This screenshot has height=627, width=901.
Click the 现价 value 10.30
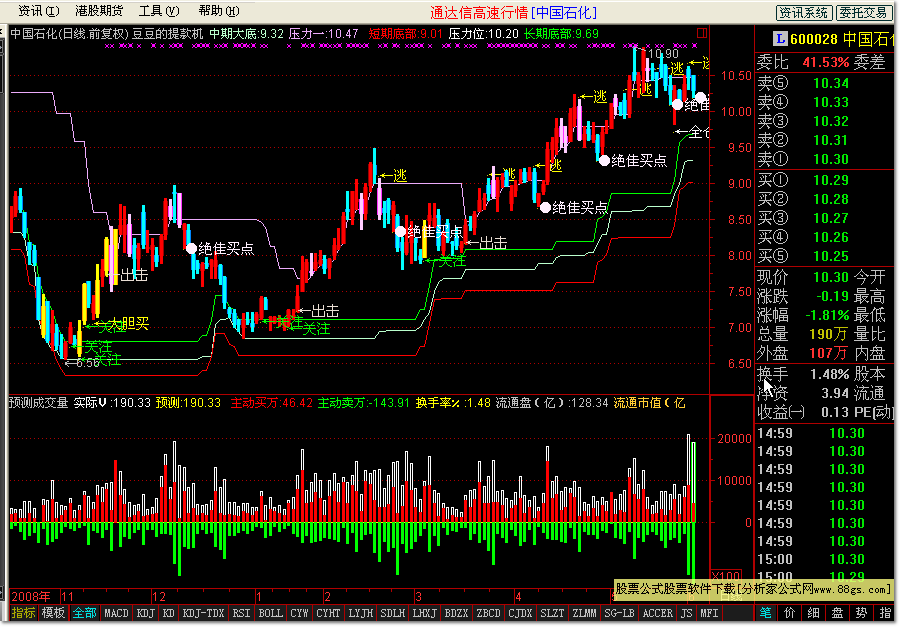point(831,277)
